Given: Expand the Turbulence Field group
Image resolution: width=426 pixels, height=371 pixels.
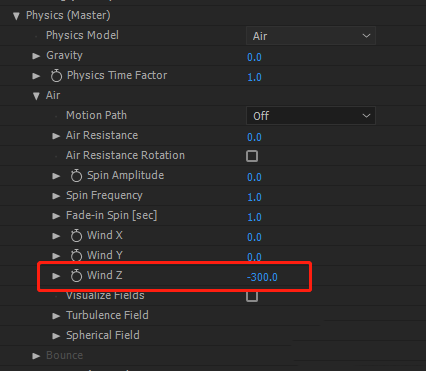Looking at the screenshot, I should 56,316.
